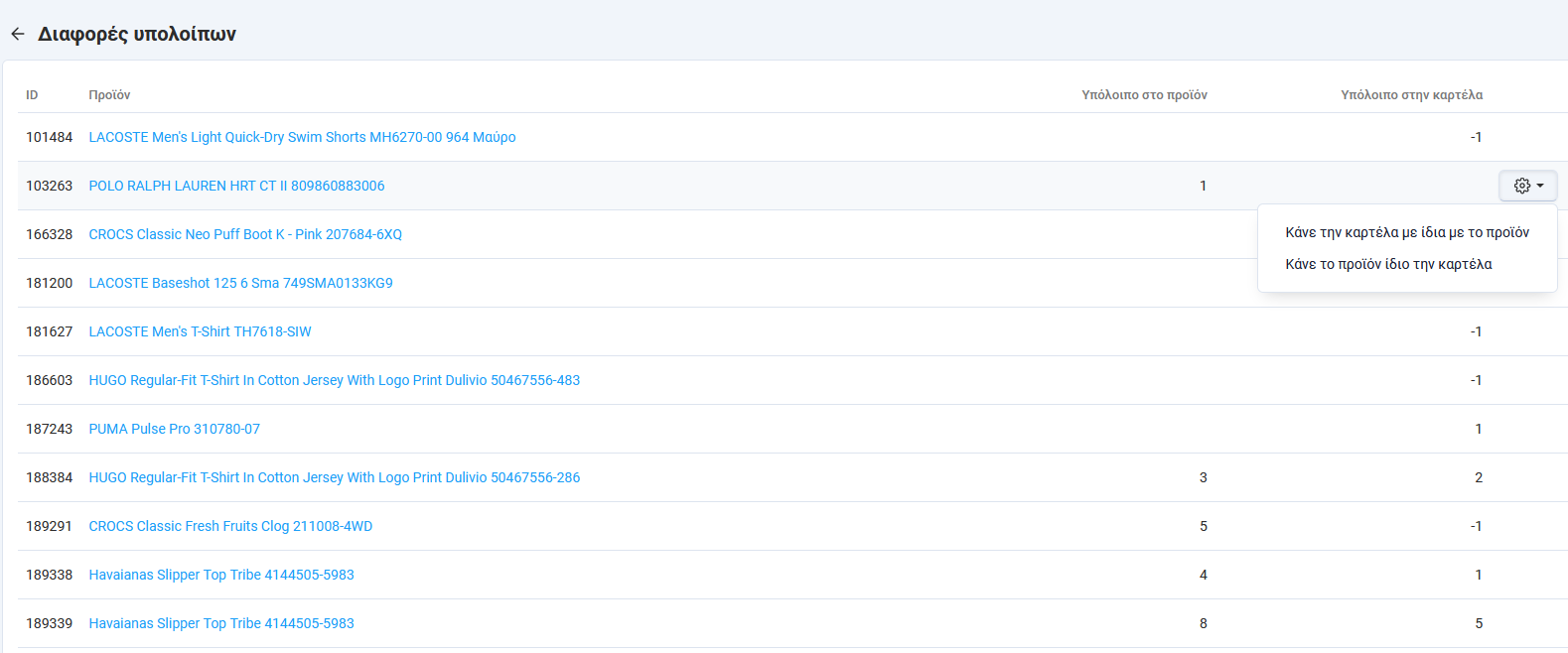
Task: Click product balance value 5 for CROCS Fresh Fruits
Action: (1203, 526)
